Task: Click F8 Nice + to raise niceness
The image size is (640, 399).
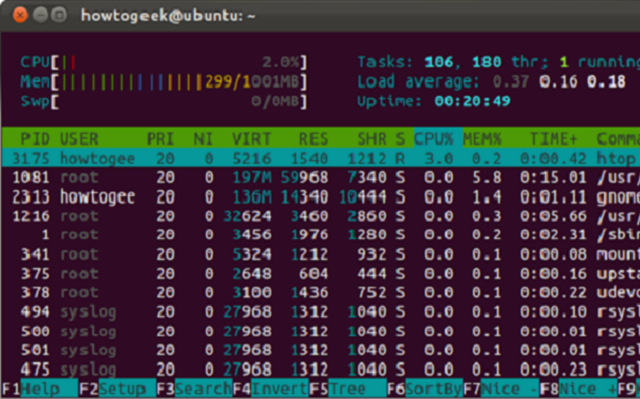Action: tap(578, 390)
